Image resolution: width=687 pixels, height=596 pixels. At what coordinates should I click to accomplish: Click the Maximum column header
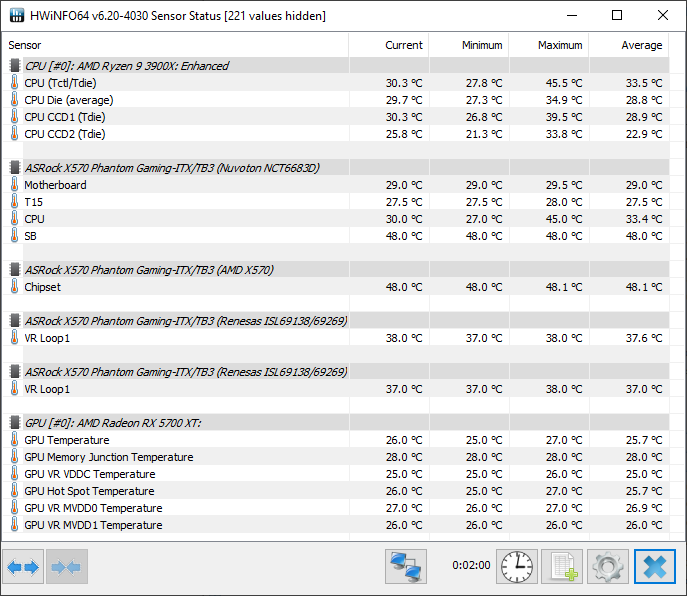coord(560,45)
